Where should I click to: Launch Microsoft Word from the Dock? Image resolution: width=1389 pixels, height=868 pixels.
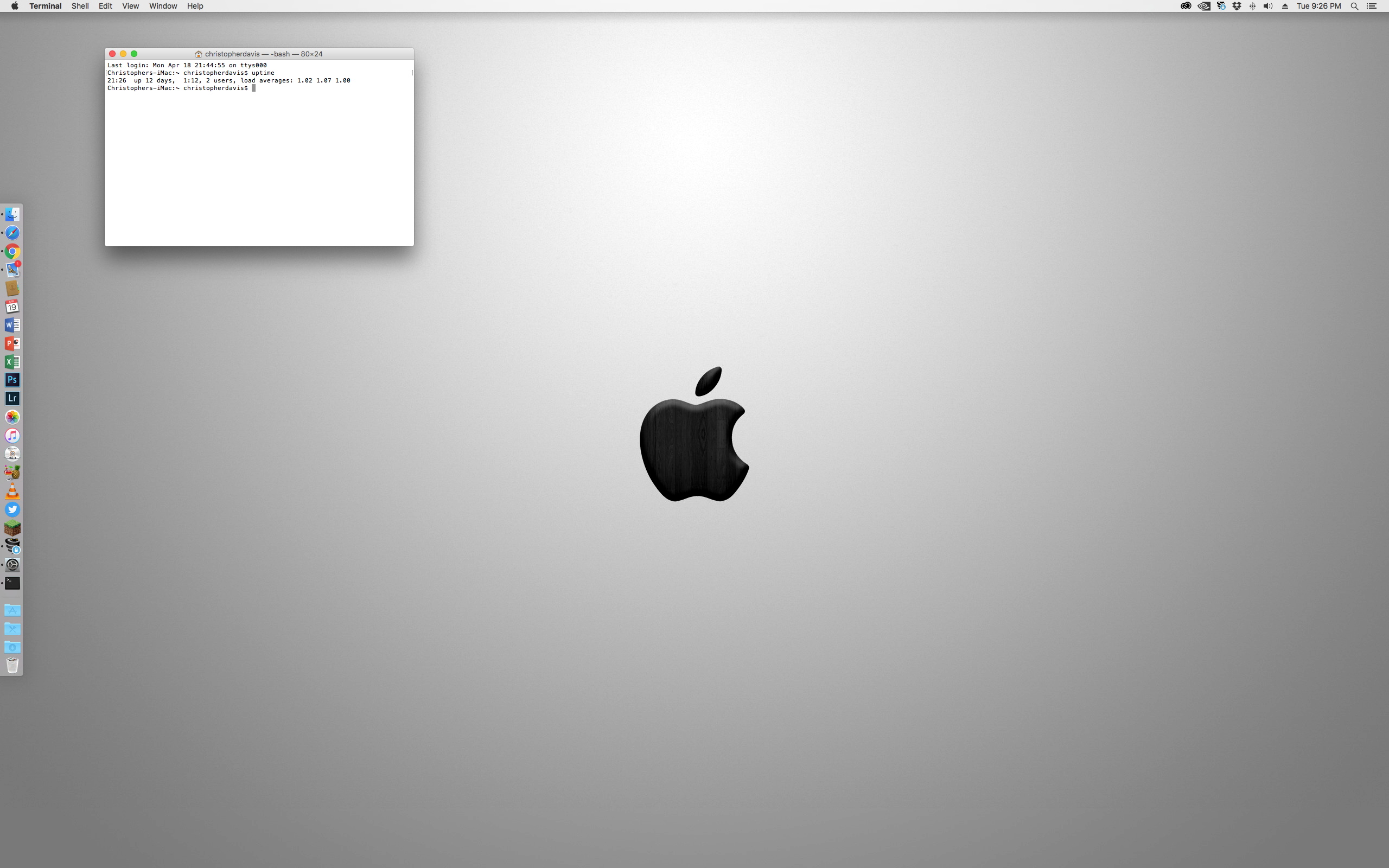point(12,325)
